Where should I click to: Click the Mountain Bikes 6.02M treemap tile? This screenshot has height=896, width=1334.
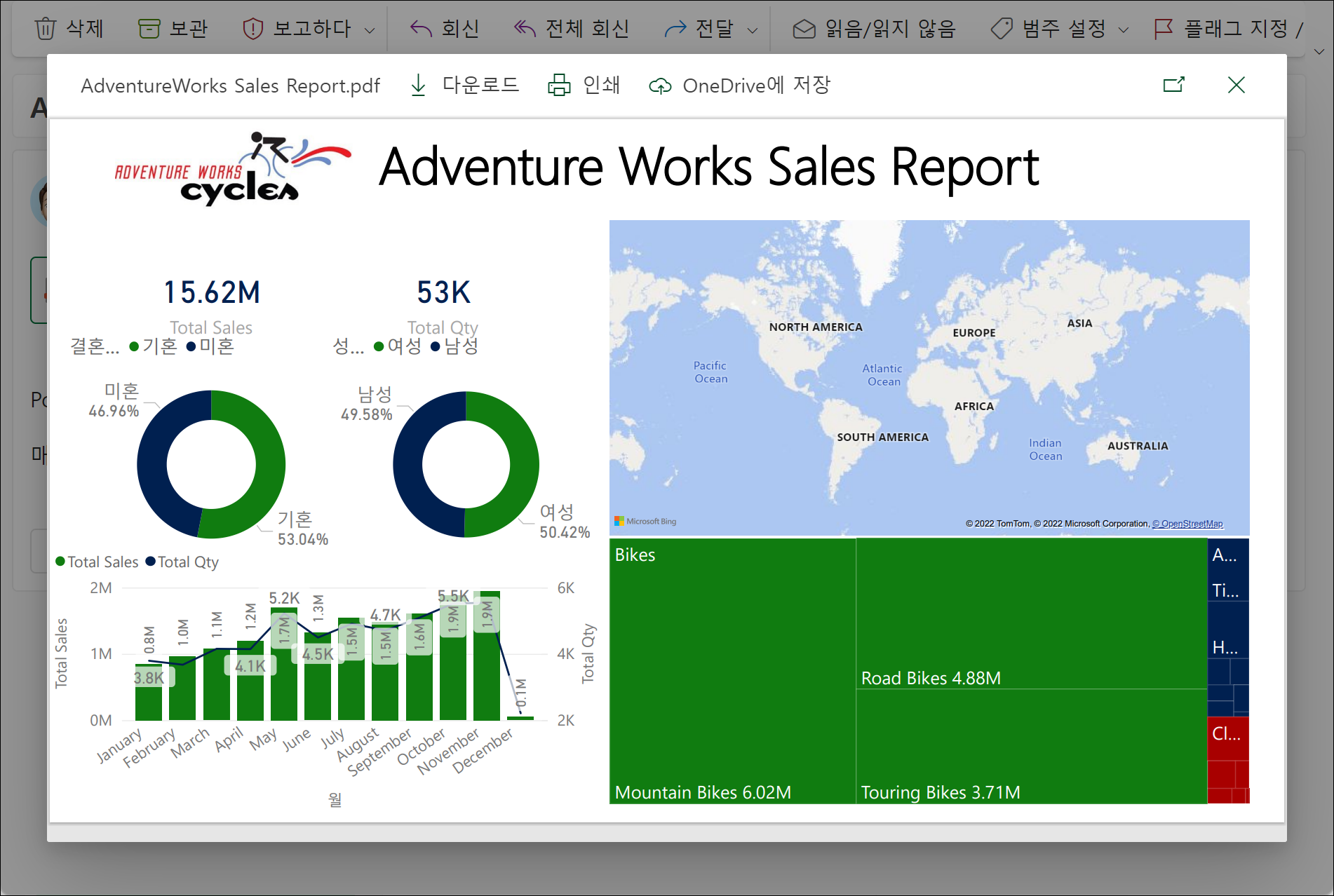pos(733,671)
